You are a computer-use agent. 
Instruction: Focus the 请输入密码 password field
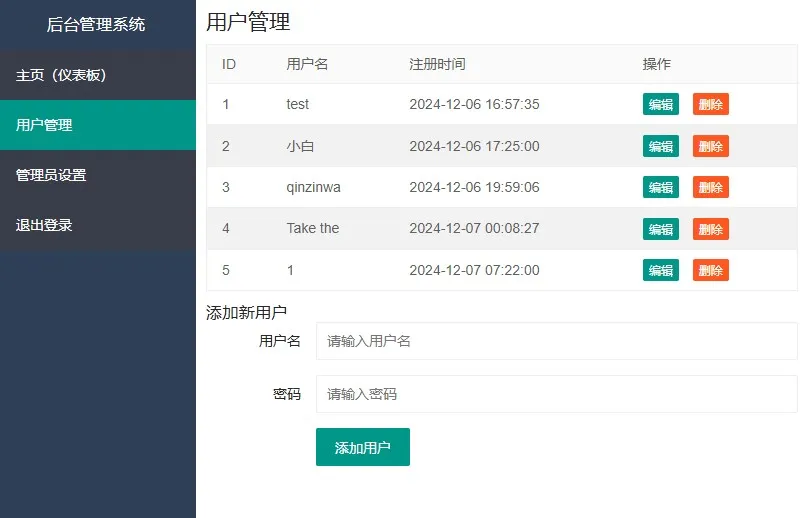coord(557,394)
